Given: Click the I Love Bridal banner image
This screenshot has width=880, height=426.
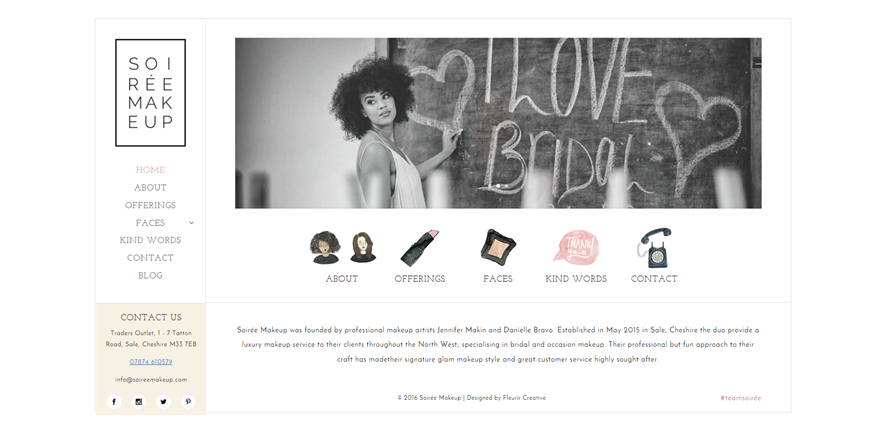Looking at the screenshot, I should click(498, 123).
